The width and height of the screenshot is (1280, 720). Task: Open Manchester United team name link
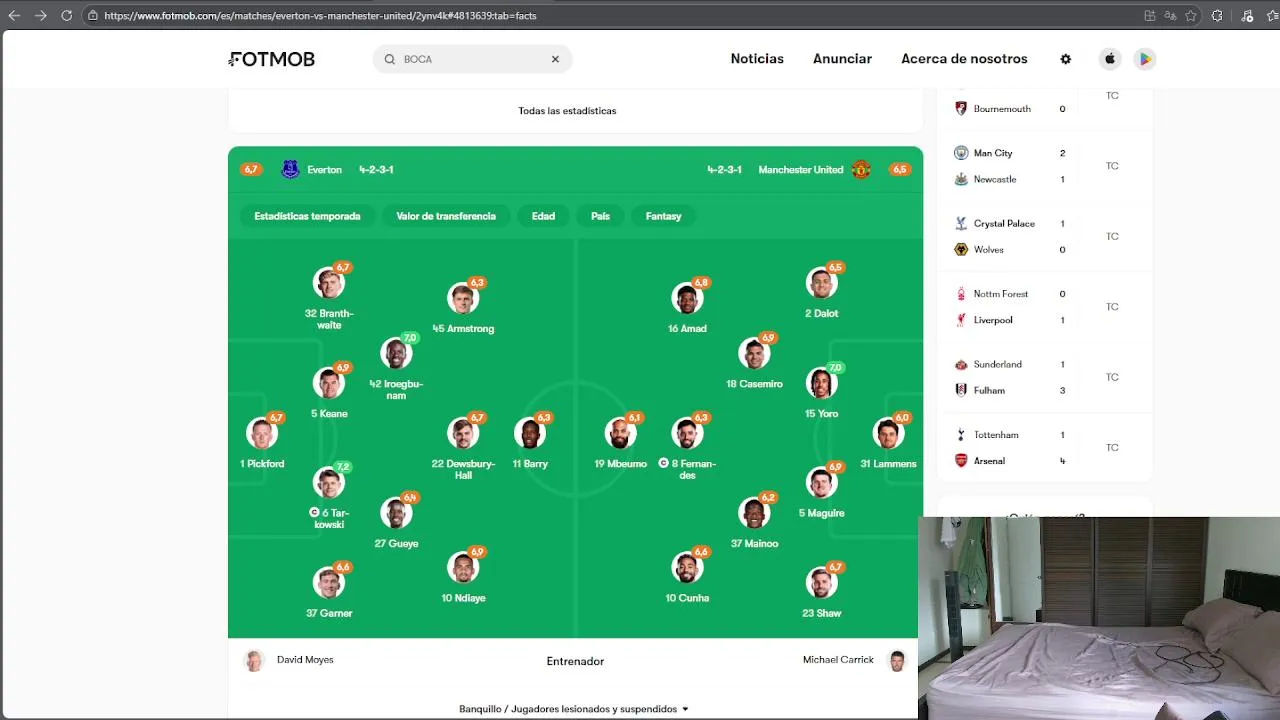click(800, 170)
